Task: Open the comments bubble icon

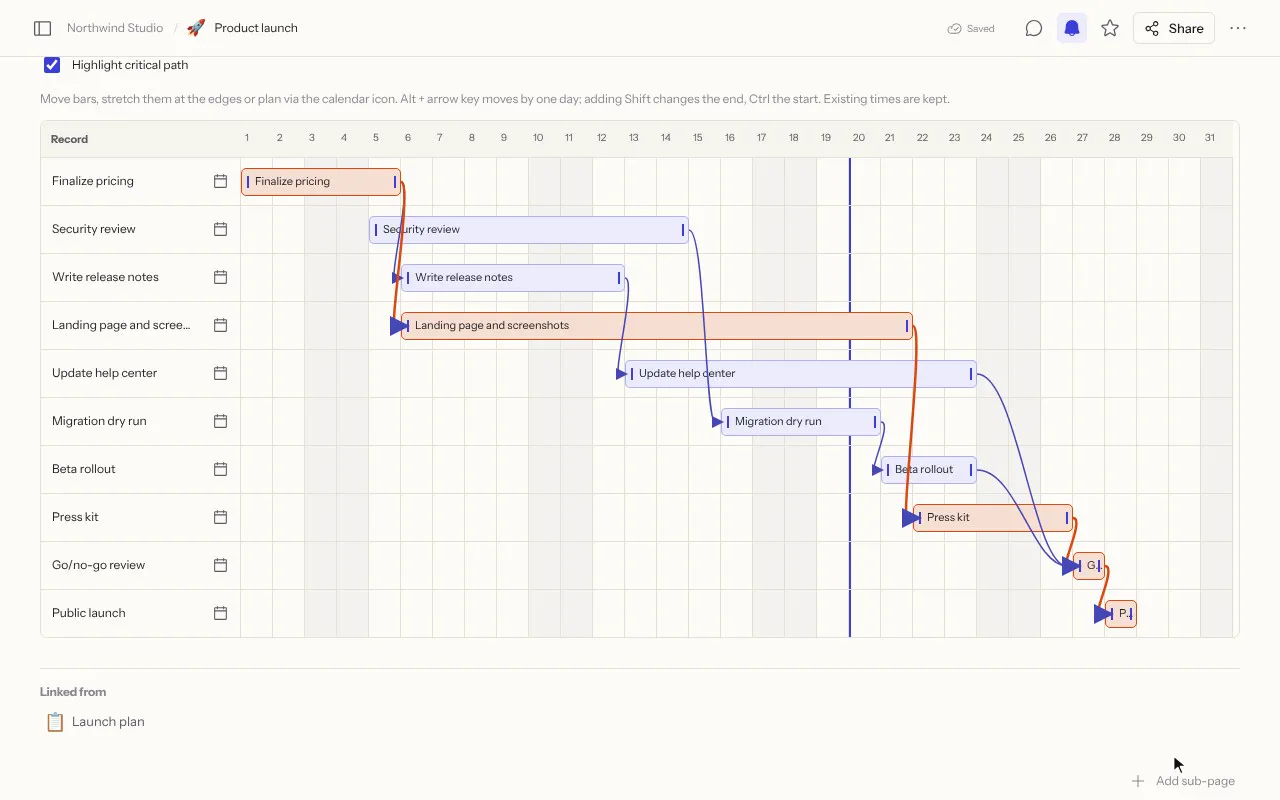Action: tap(1034, 28)
